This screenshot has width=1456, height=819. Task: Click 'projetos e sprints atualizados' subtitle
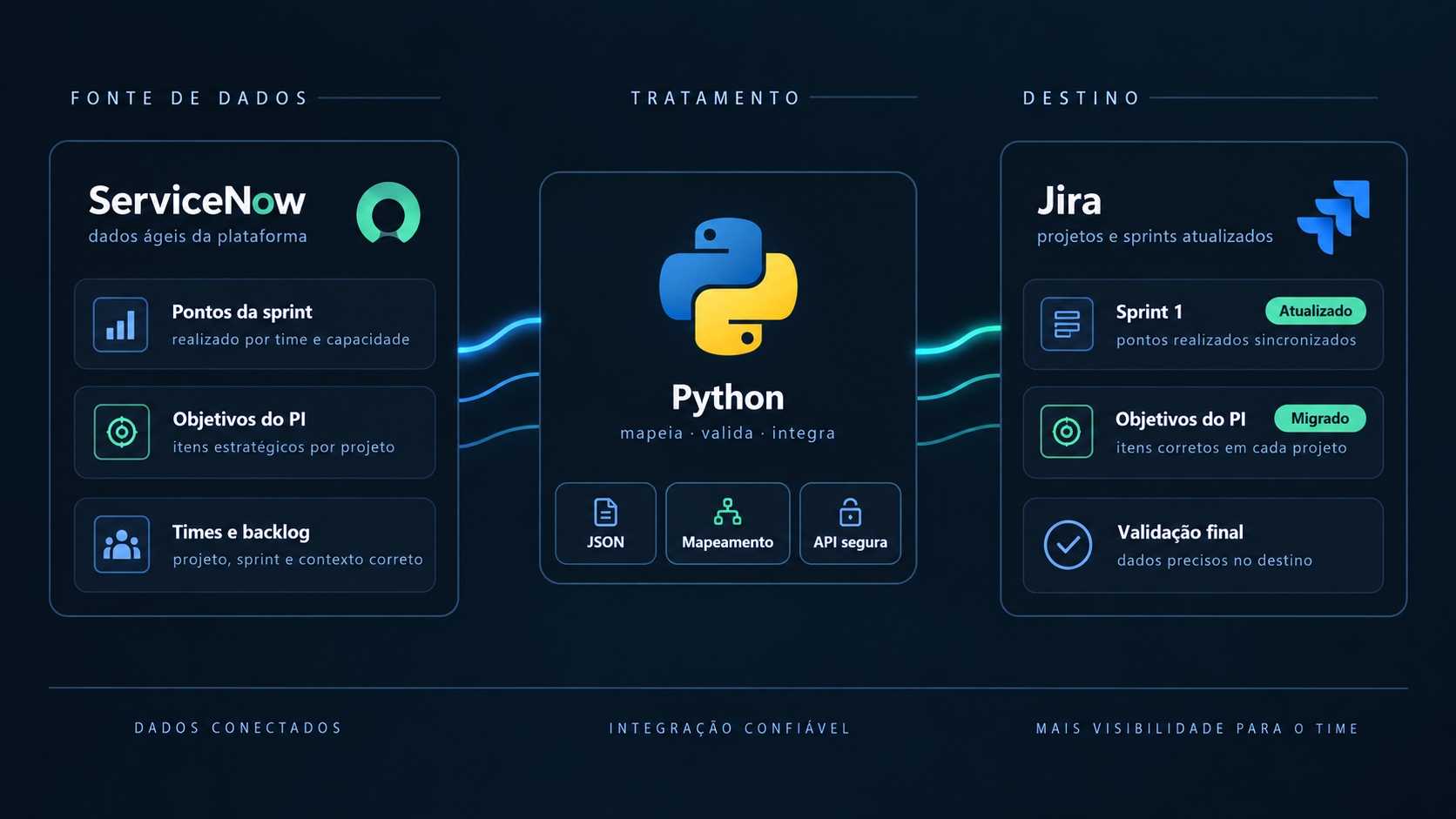(1155, 237)
